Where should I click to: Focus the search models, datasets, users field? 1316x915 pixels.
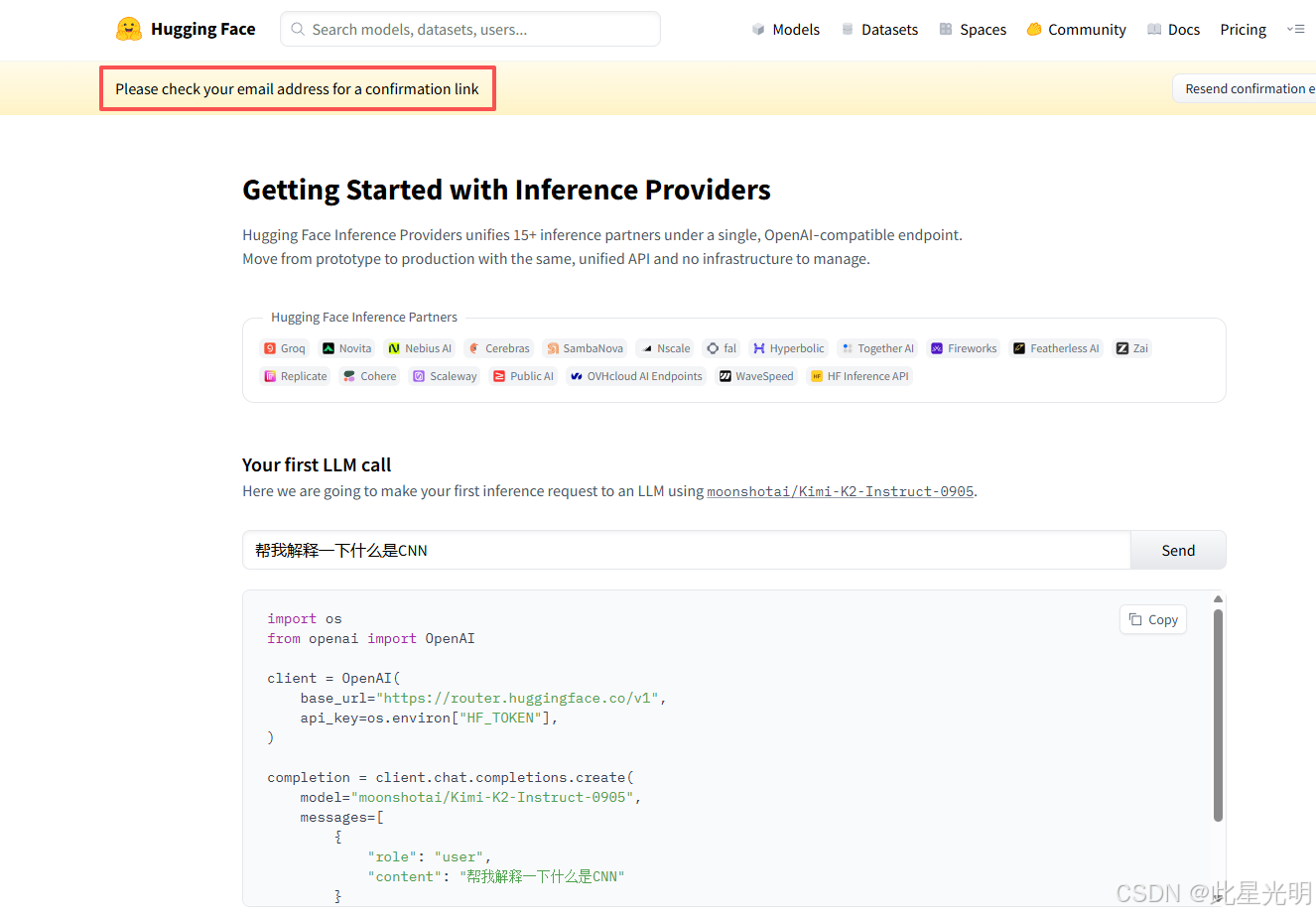point(470,29)
